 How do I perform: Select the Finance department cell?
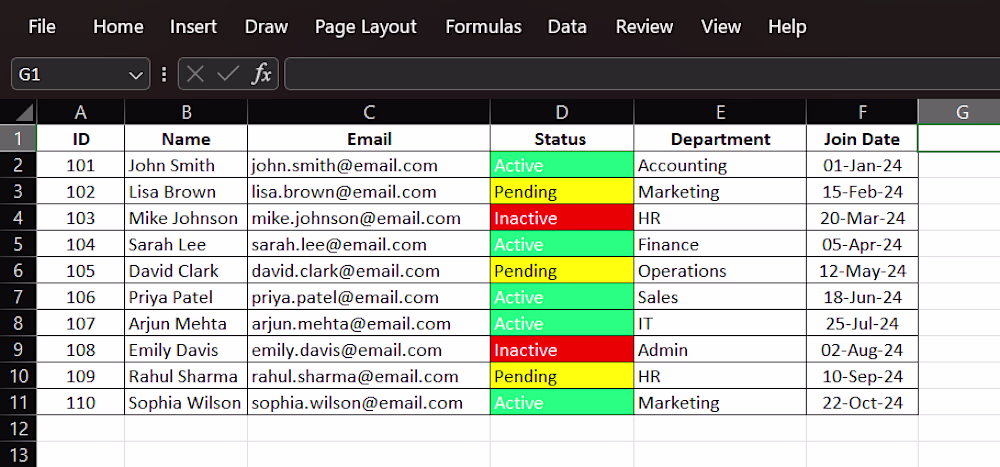pos(720,244)
